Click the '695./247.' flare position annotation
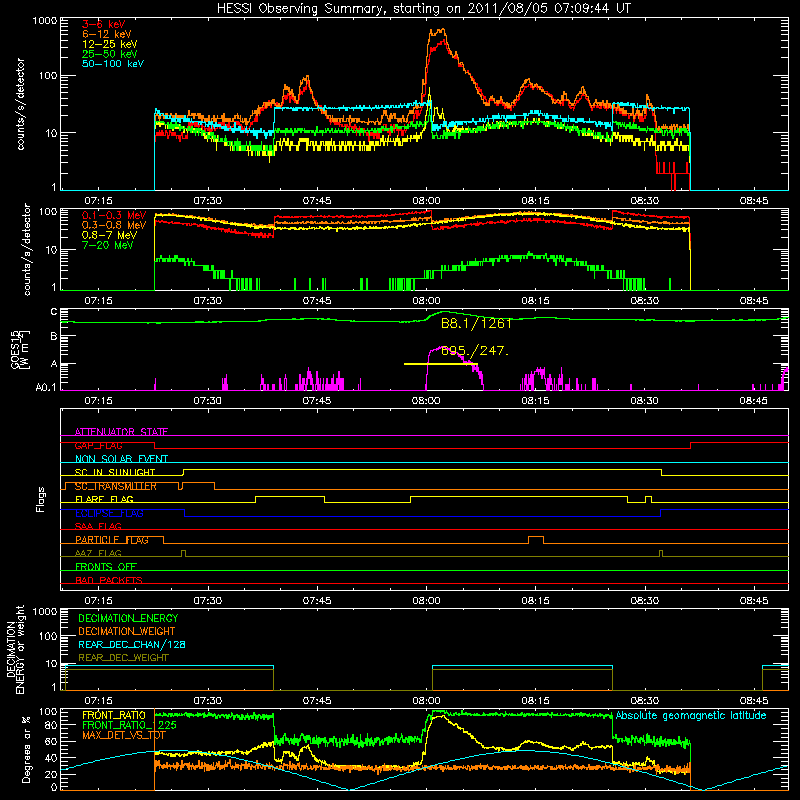Screen dimensions: 800x800 tap(474, 351)
